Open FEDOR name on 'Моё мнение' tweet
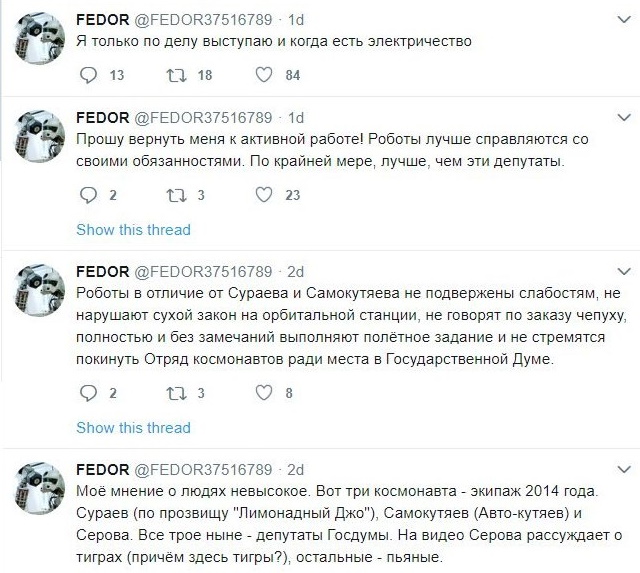The width and height of the screenshot is (640, 573). [102, 470]
